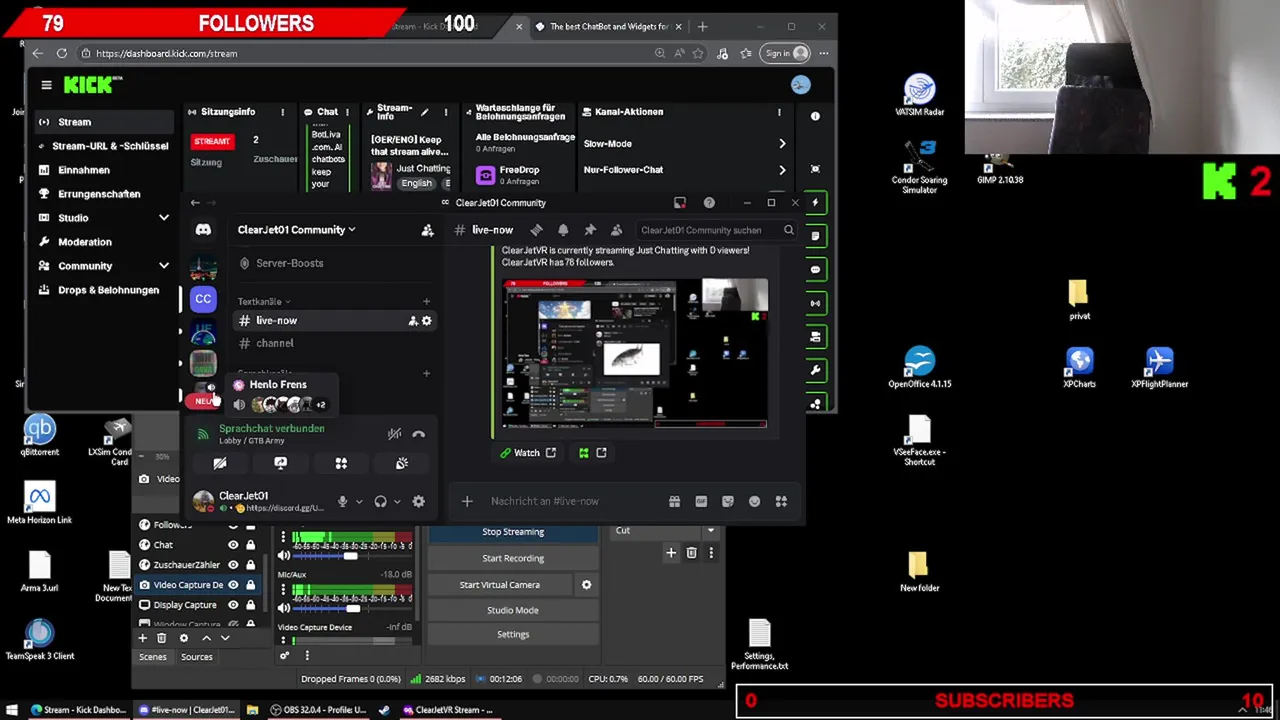Expand ClearJet01 Community server dropdown
The image size is (1280, 720).
point(296,230)
